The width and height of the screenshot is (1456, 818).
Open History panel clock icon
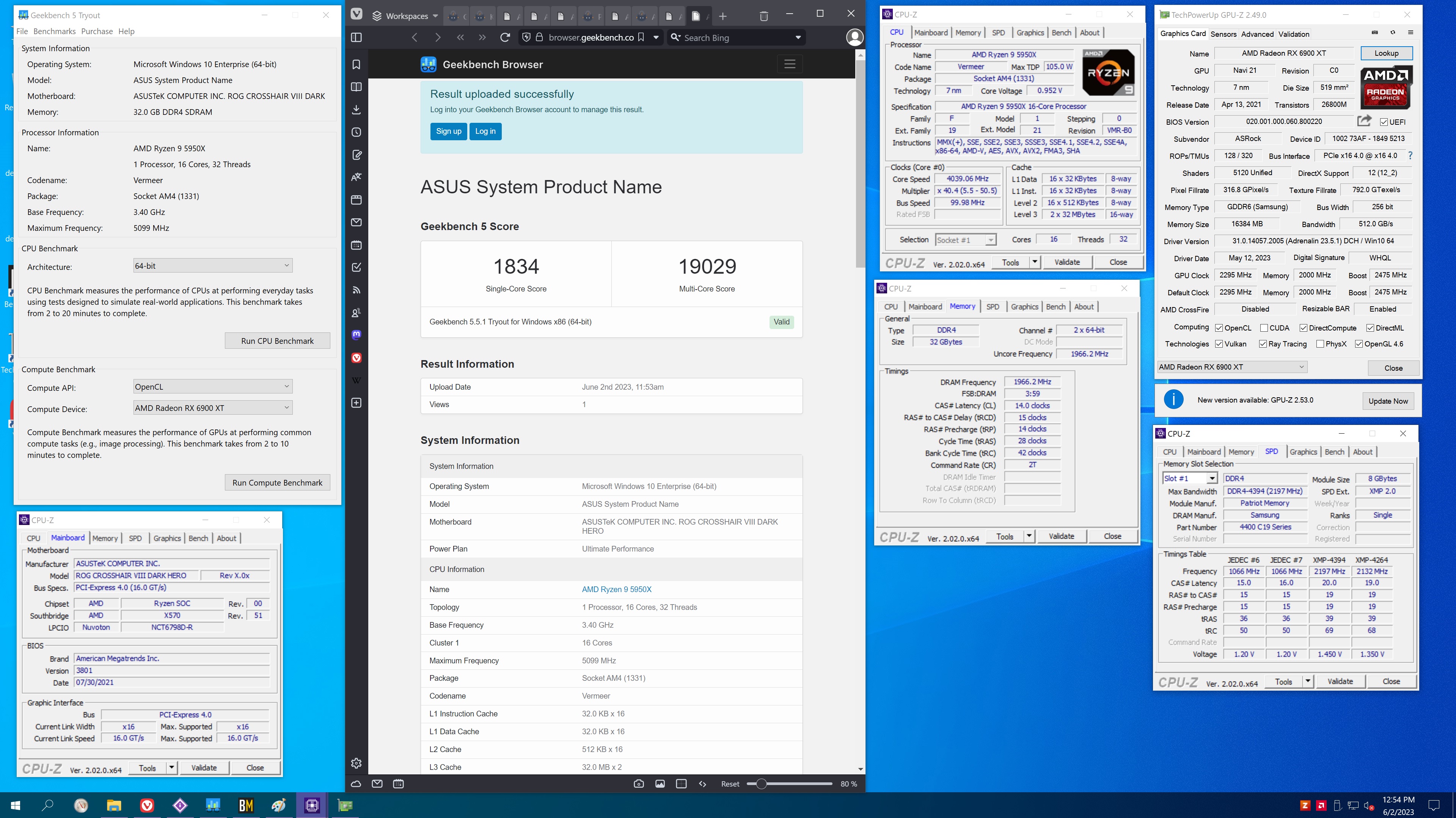356,132
